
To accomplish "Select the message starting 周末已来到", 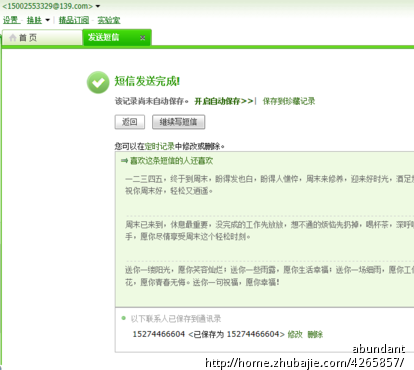I will click(269, 231).
